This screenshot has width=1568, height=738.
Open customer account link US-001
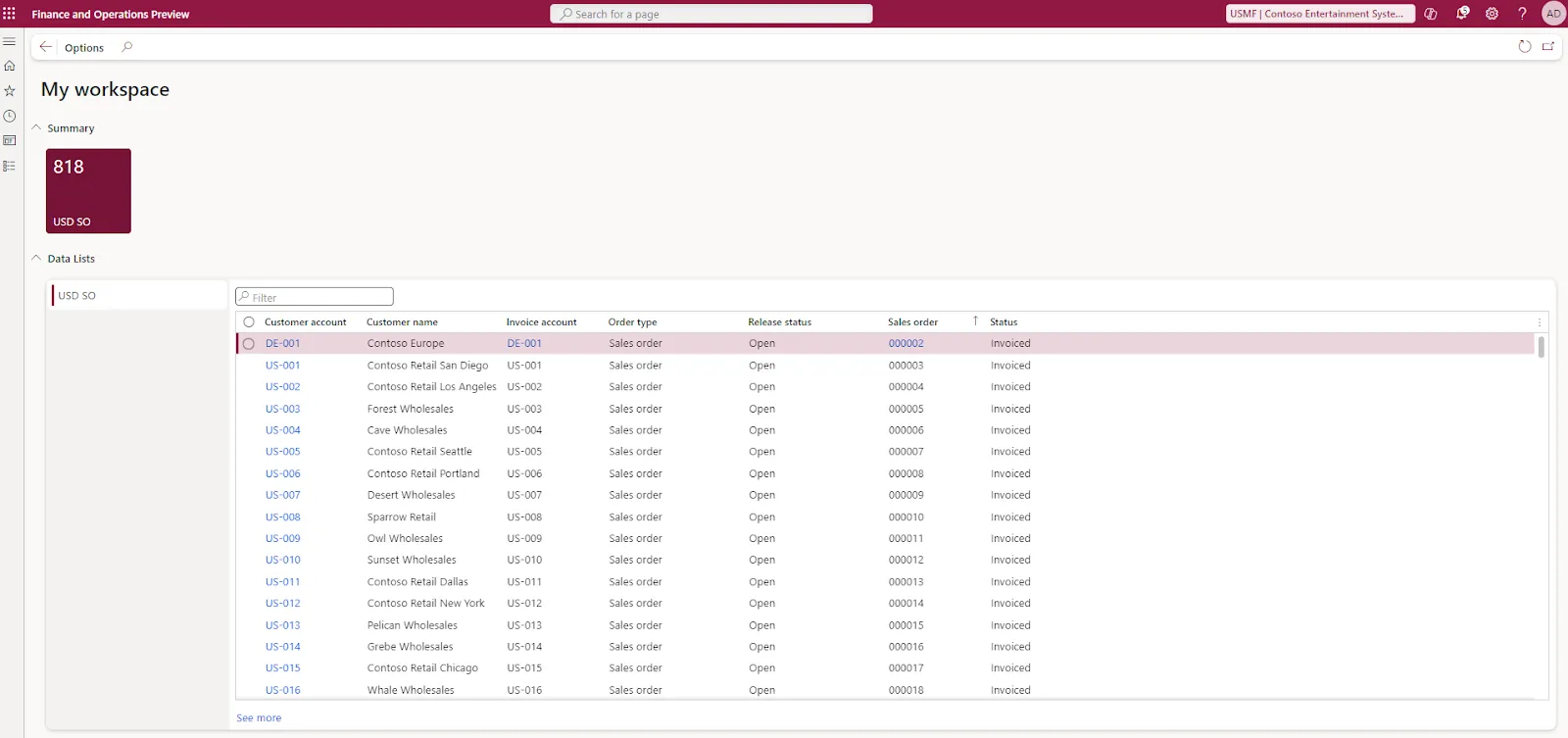[x=283, y=366]
